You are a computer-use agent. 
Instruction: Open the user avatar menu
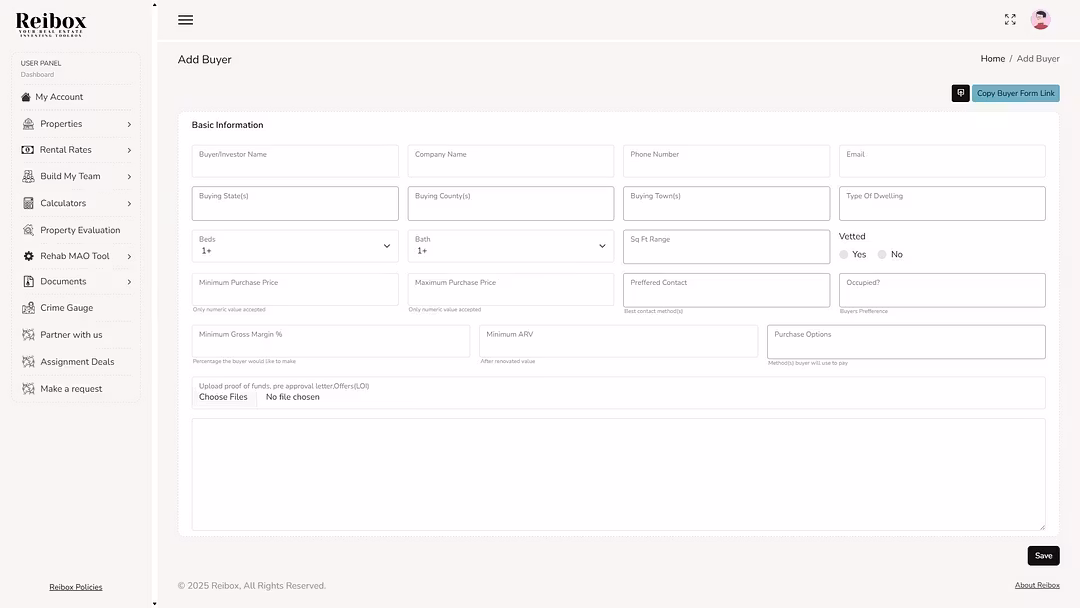click(1040, 19)
